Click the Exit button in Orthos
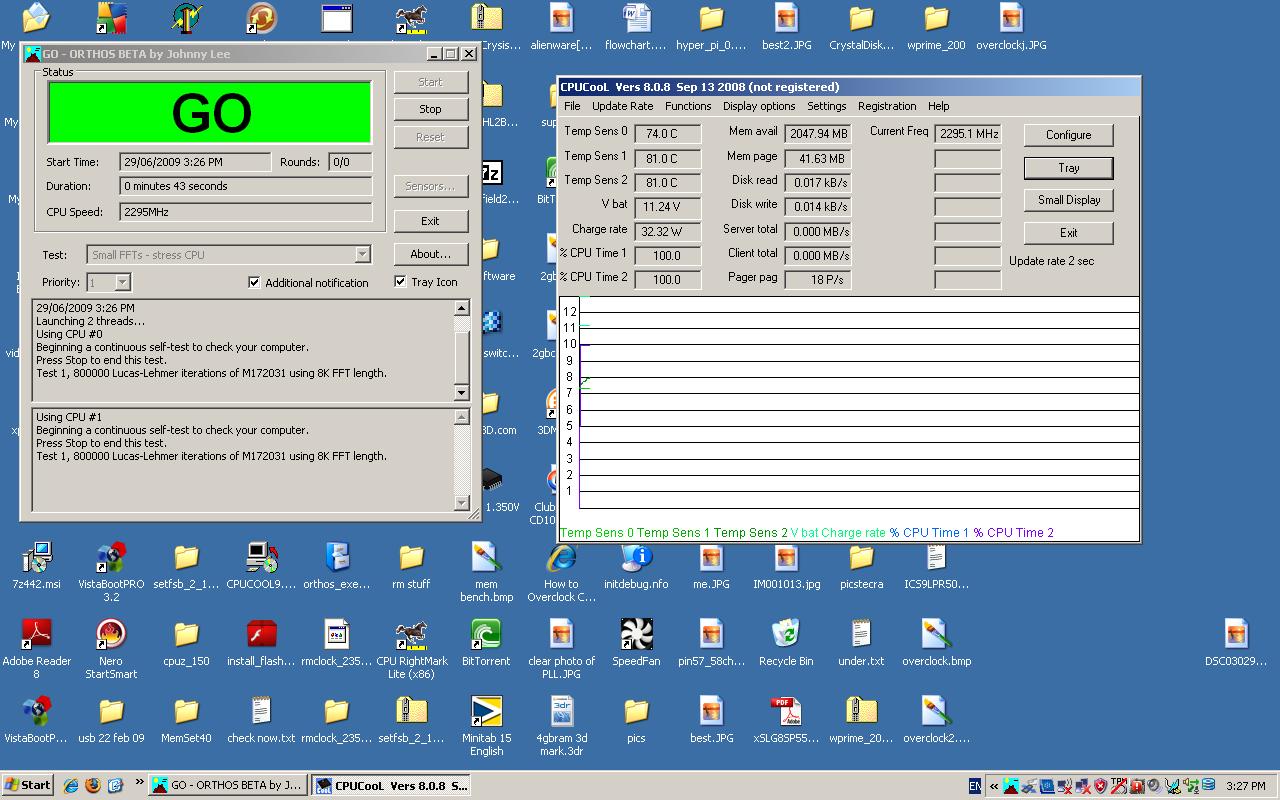The width and height of the screenshot is (1280, 800). (430, 221)
